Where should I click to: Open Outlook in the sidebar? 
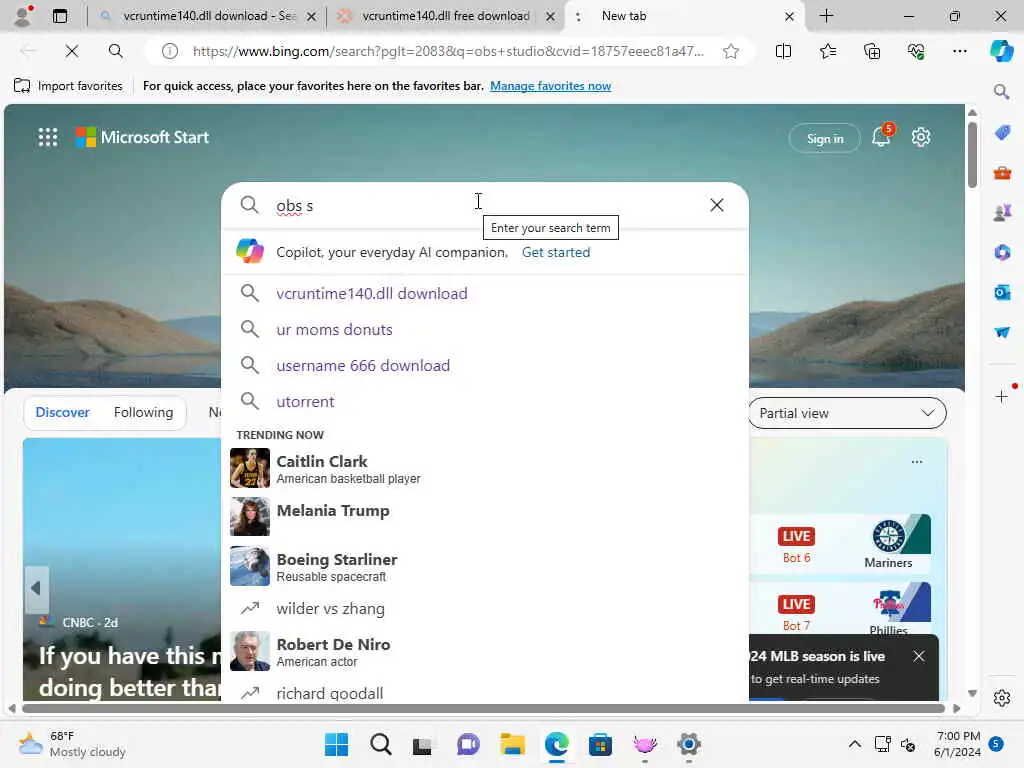pos(1002,292)
